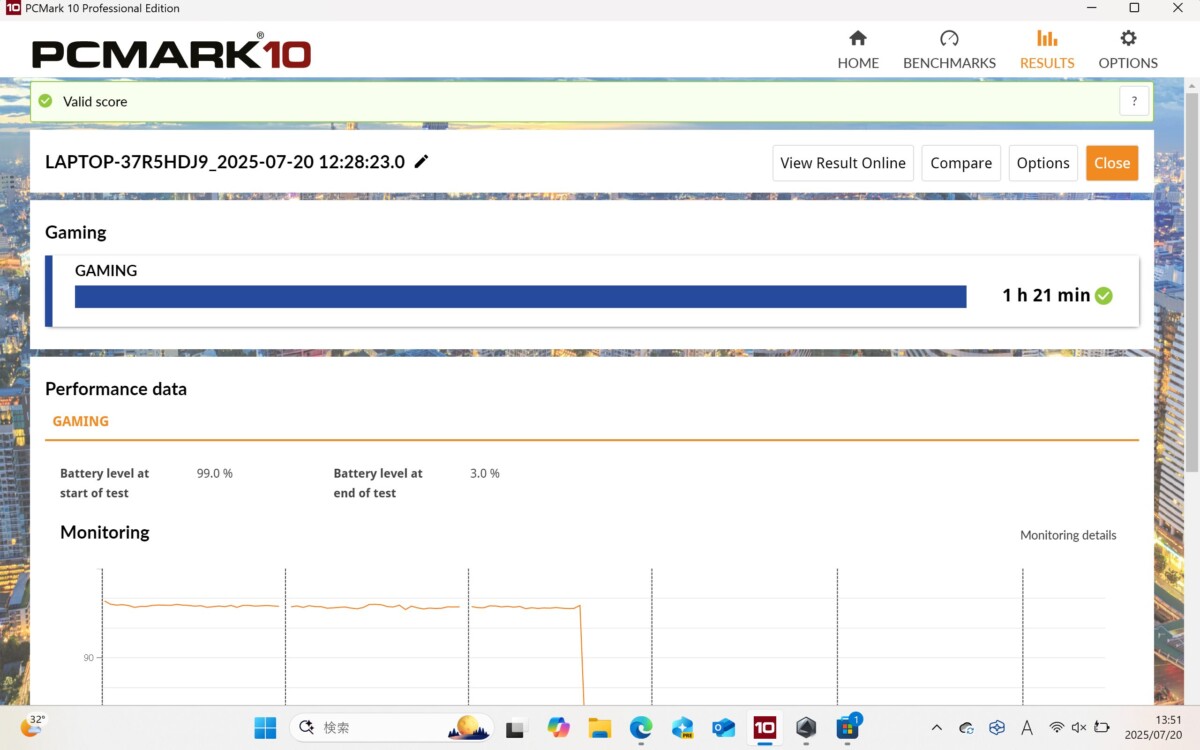Click the green Valid score checkmark icon
1200x750 pixels.
(45, 101)
